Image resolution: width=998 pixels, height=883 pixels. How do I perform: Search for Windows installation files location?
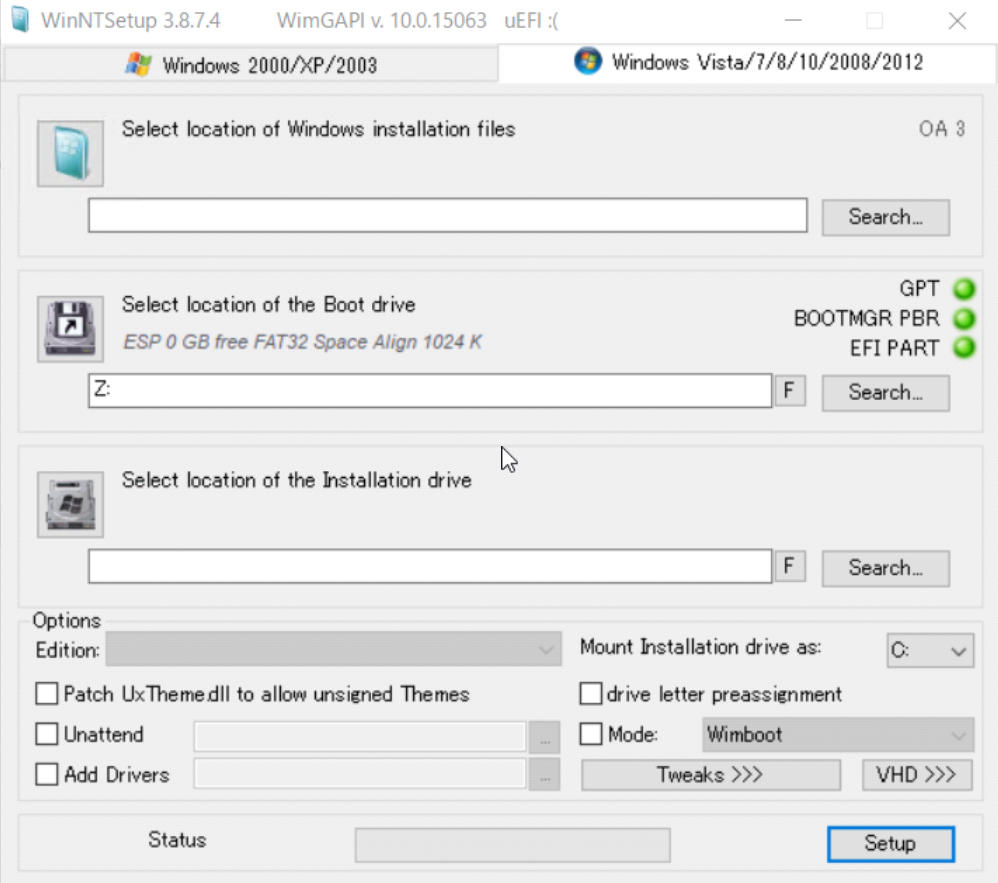point(885,217)
